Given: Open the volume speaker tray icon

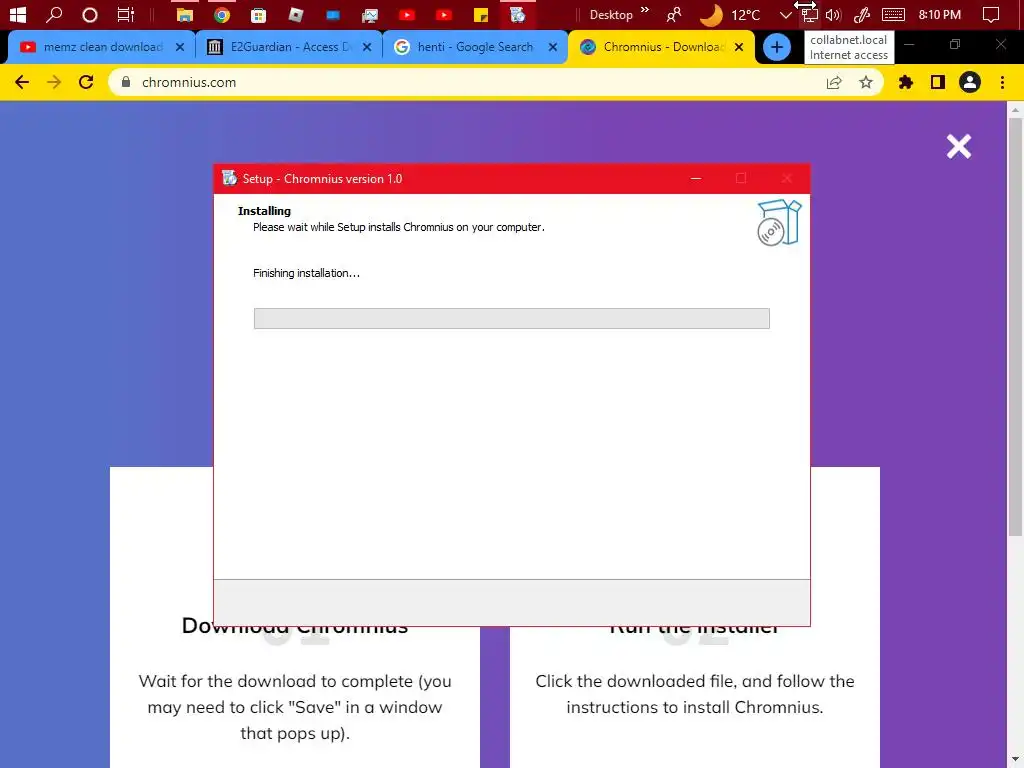Looking at the screenshot, I should pyautogui.click(x=833, y=15).
